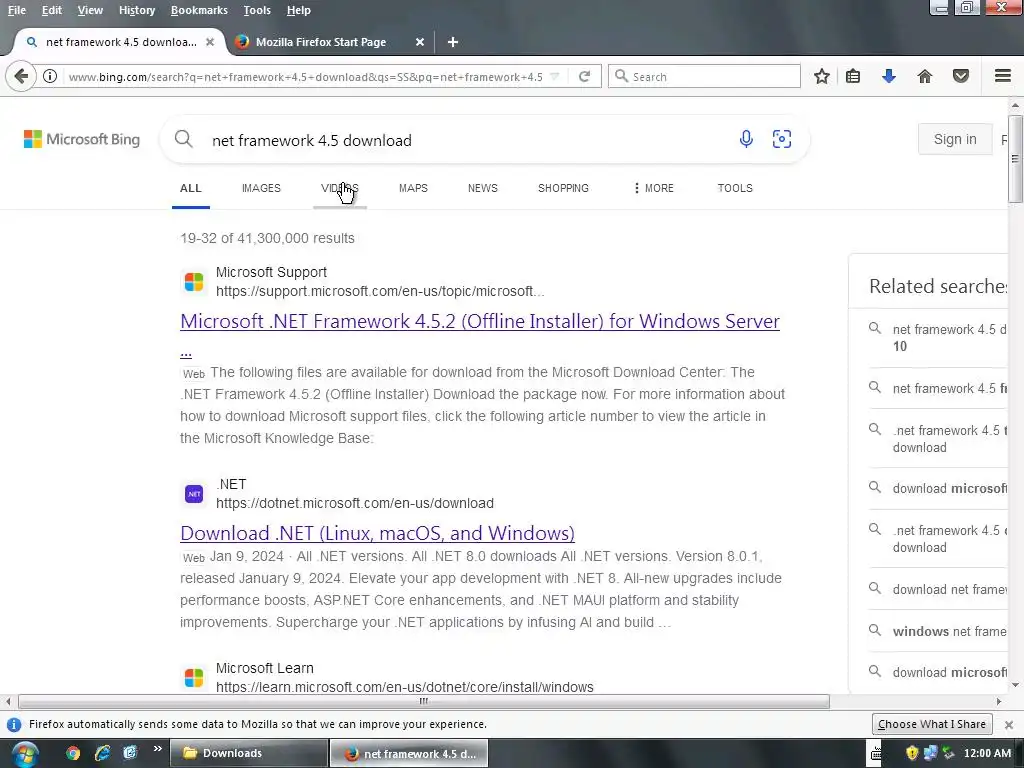The width and height of the screenshot is (1024, 768).
Task: Open the Downloads folder taskbar button
Action: pyautogui.click(x=249, y=753)
